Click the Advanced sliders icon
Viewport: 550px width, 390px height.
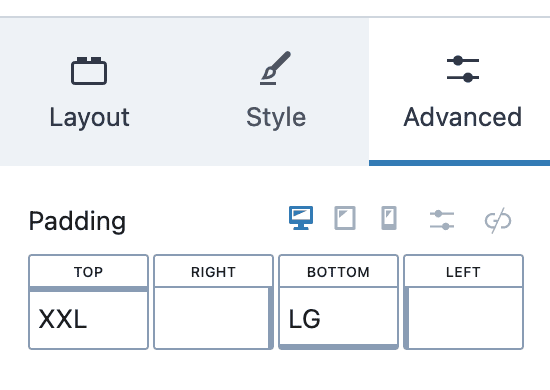(463, 69)
